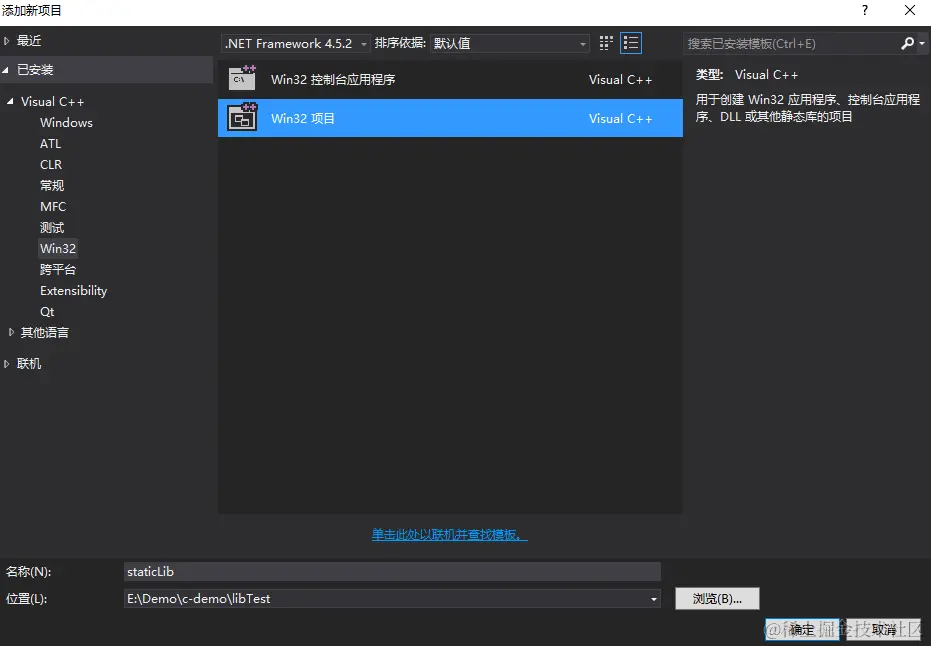The image size is (931, 646).
Task: Select the Extensibility category
Action: 74,291
